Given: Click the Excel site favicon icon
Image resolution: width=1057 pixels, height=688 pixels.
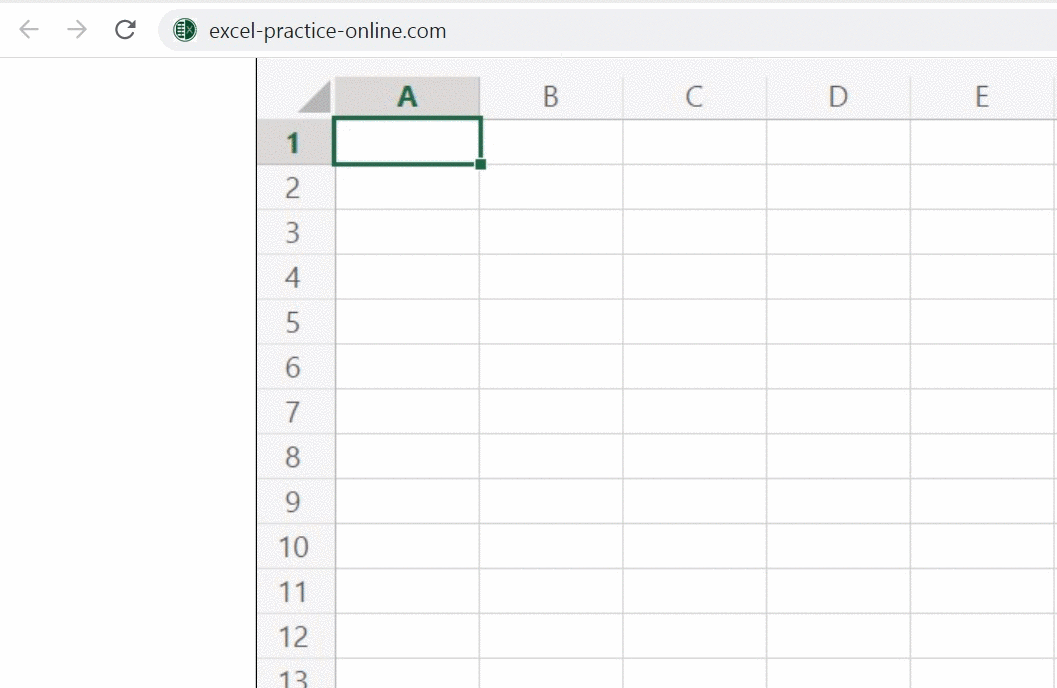Looking at the screenshot, I should (x=185, y=31).
